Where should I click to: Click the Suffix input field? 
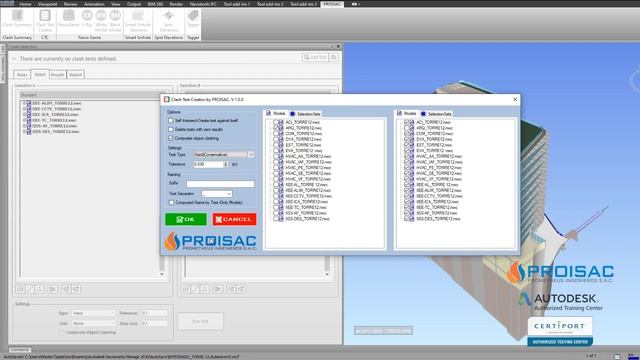click(x=220, y=184)
